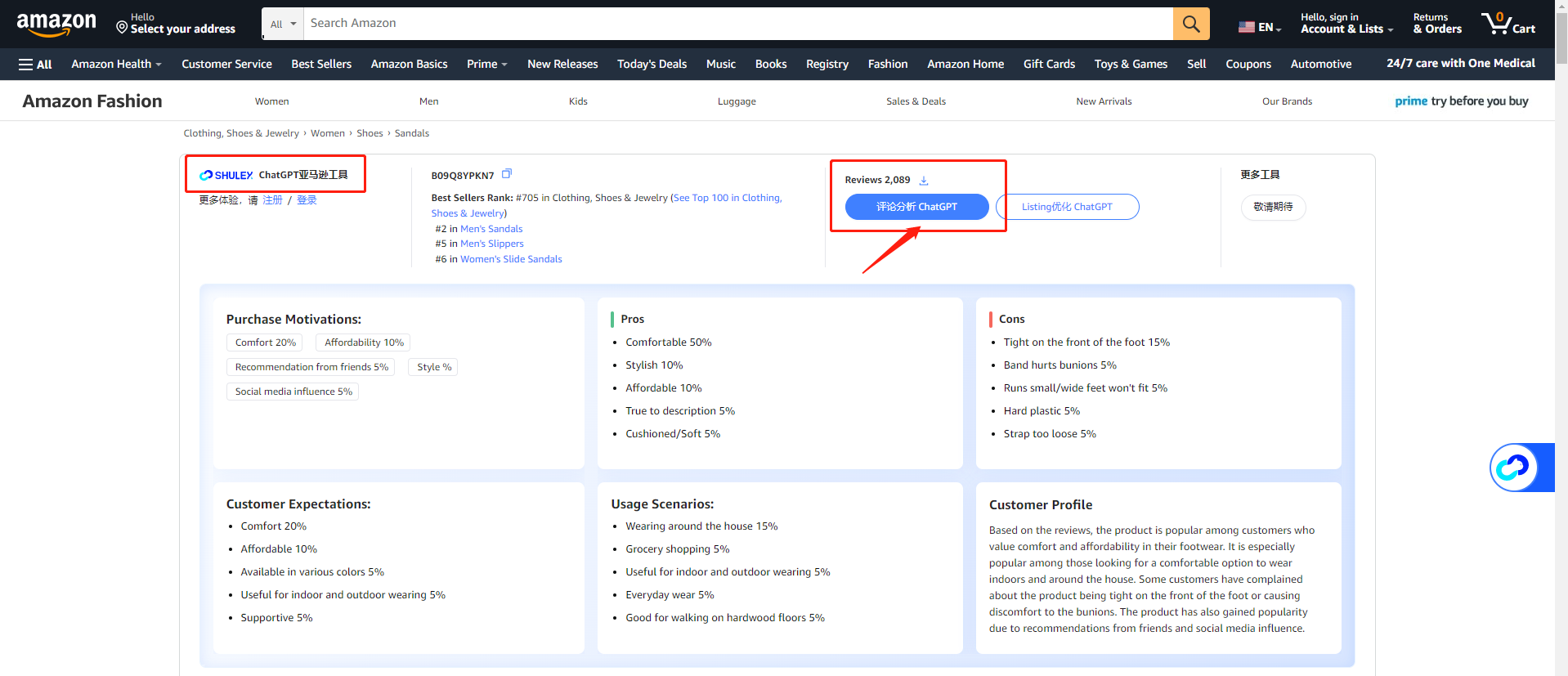Open Coupons in the nav bar

click(1248, 64)
